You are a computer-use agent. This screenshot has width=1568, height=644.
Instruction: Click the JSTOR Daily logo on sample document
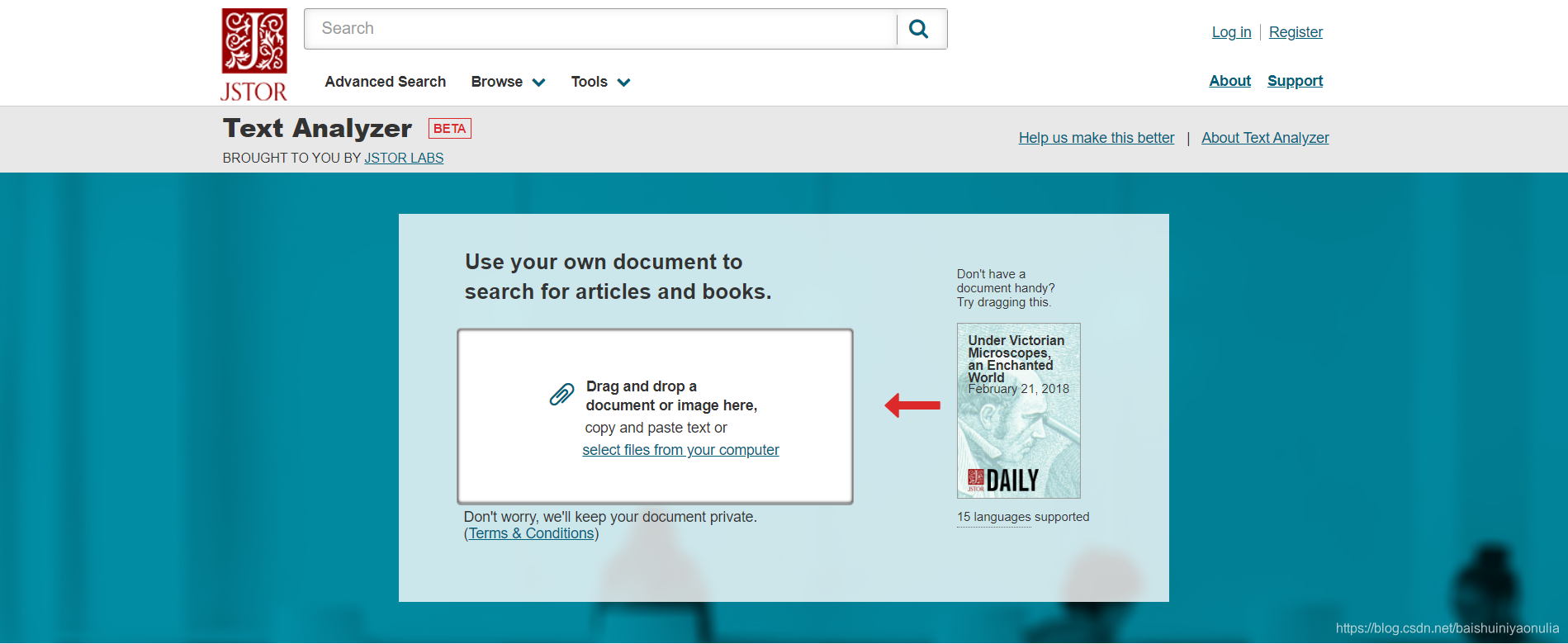pyautogui.click(x=1003, y=480)
